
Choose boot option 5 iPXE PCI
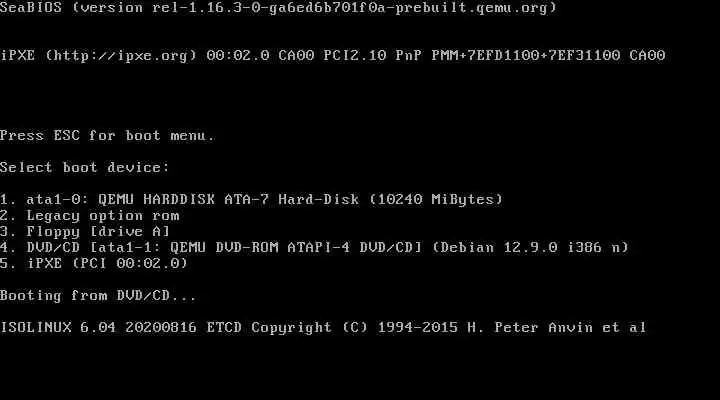coord(94,264)
